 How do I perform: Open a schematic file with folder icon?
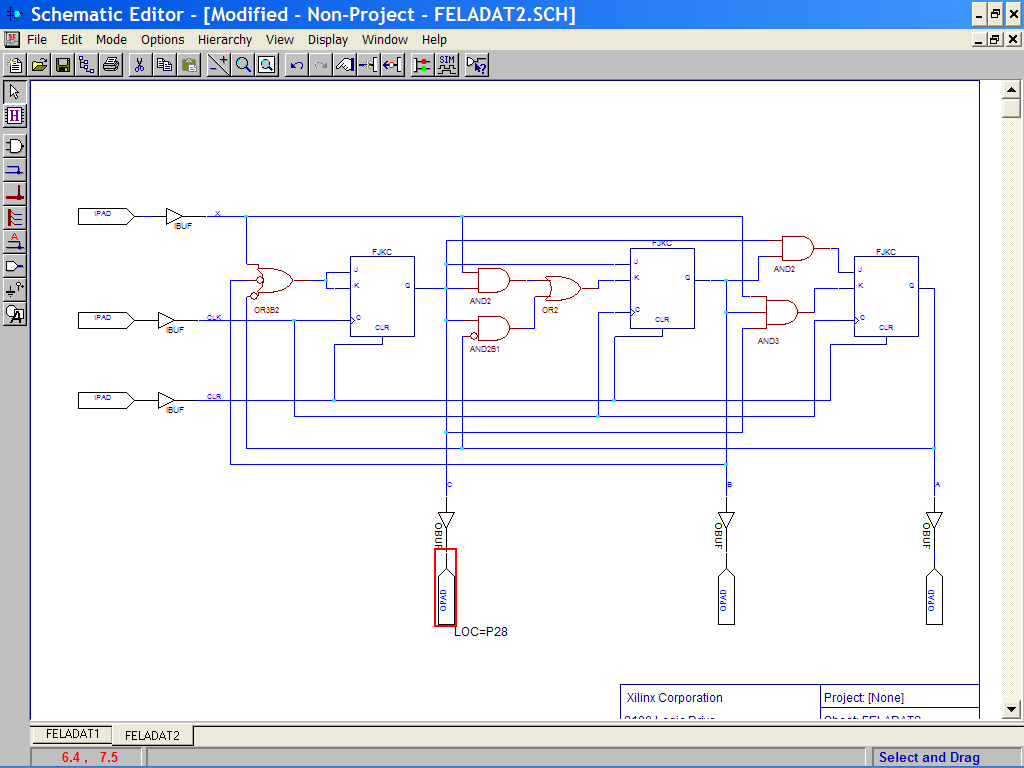[39, 65]
